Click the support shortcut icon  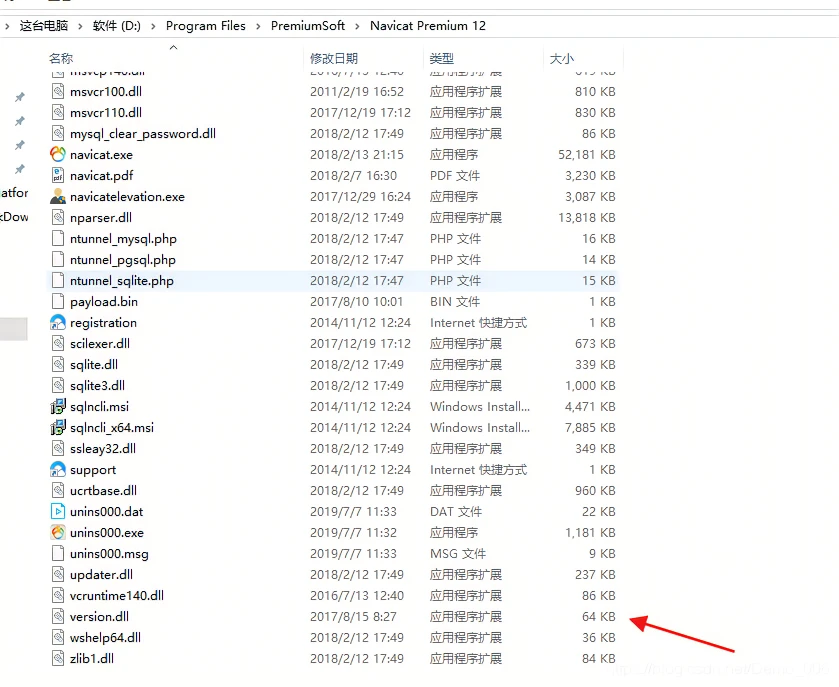click(58, 469)
